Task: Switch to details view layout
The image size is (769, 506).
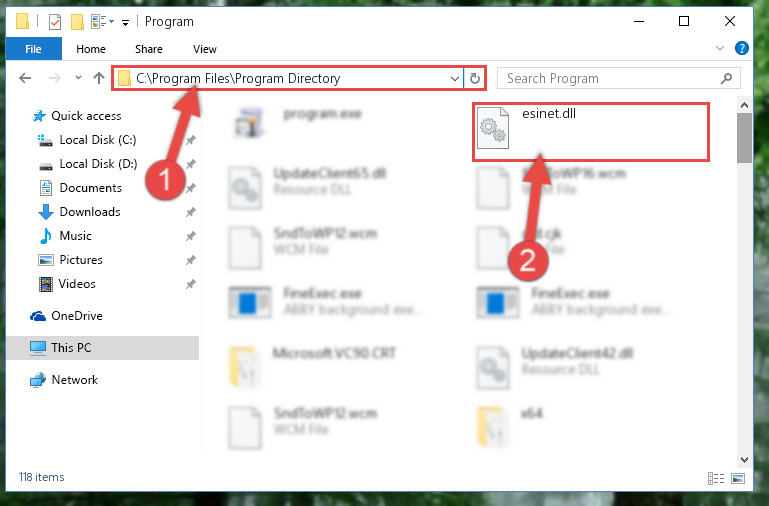Action: 716,478
